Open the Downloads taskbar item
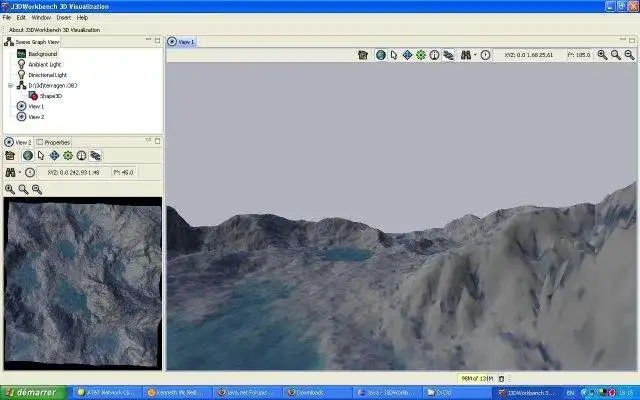The height and width of the screenshot is (400, 640). coord(316,392)
